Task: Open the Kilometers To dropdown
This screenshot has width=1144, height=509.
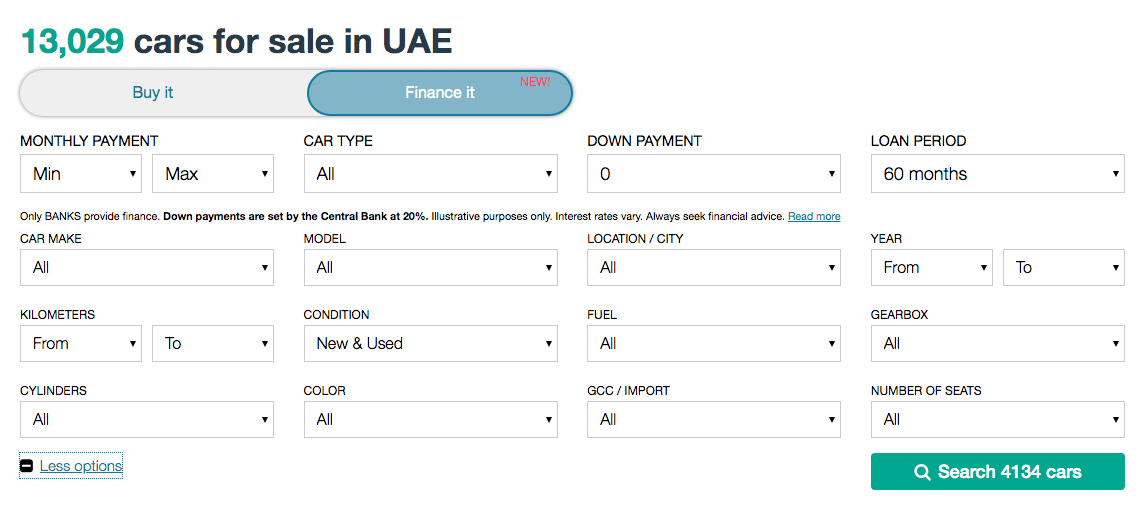Action: click(x=213, y=344)
